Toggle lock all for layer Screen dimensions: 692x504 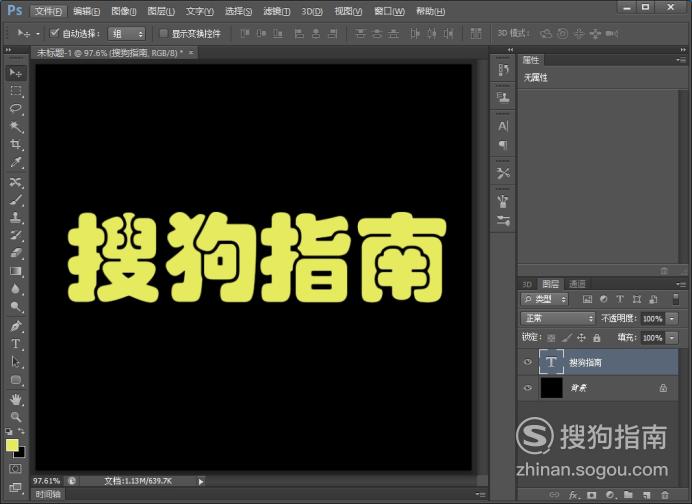click(597, 338)
